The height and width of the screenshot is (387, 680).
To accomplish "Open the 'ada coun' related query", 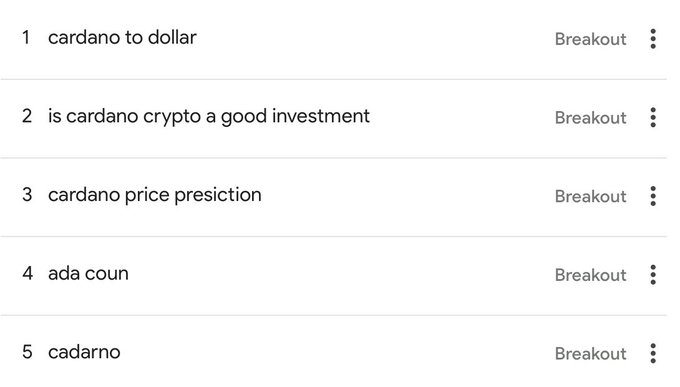I will click(x=88, y=274).
